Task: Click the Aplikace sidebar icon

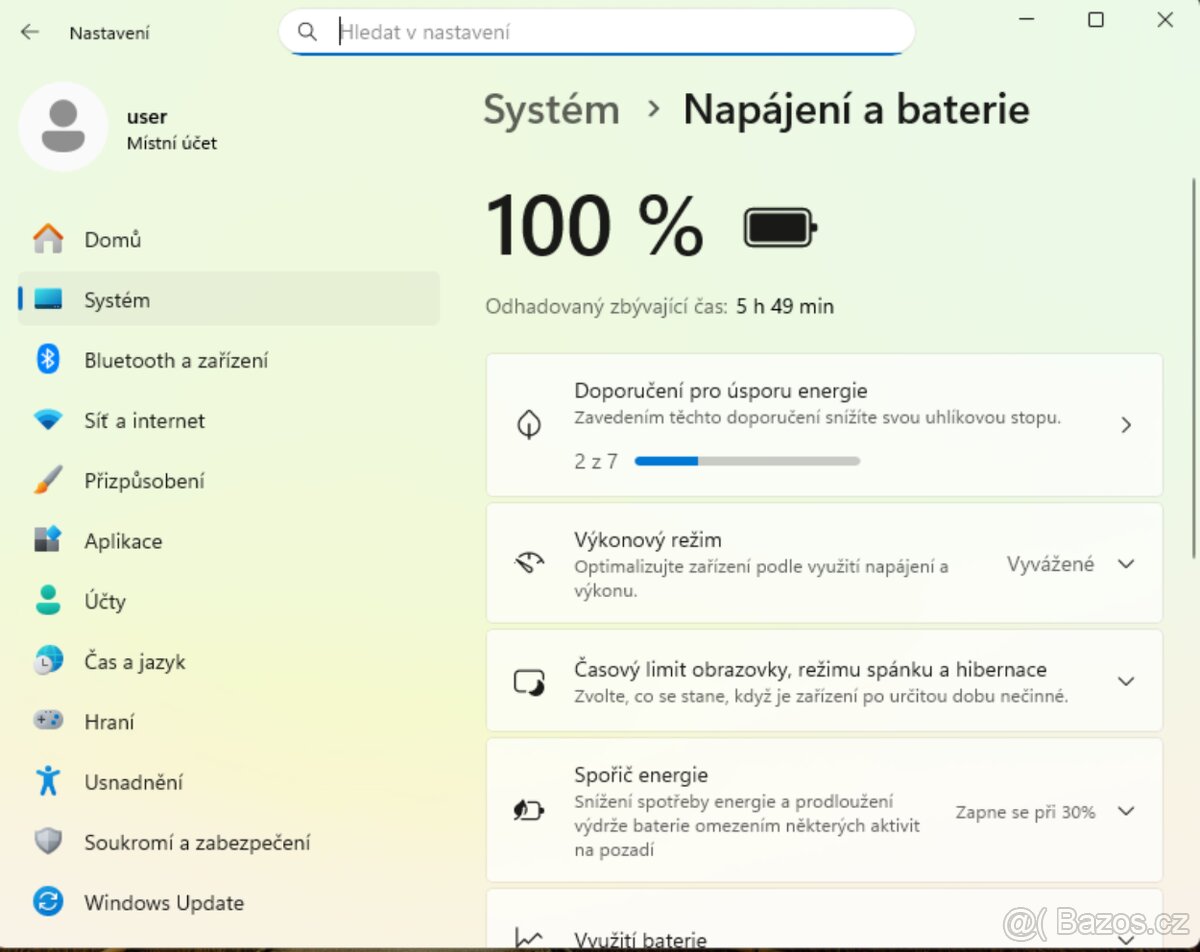Action: click(x=49, y=540)
